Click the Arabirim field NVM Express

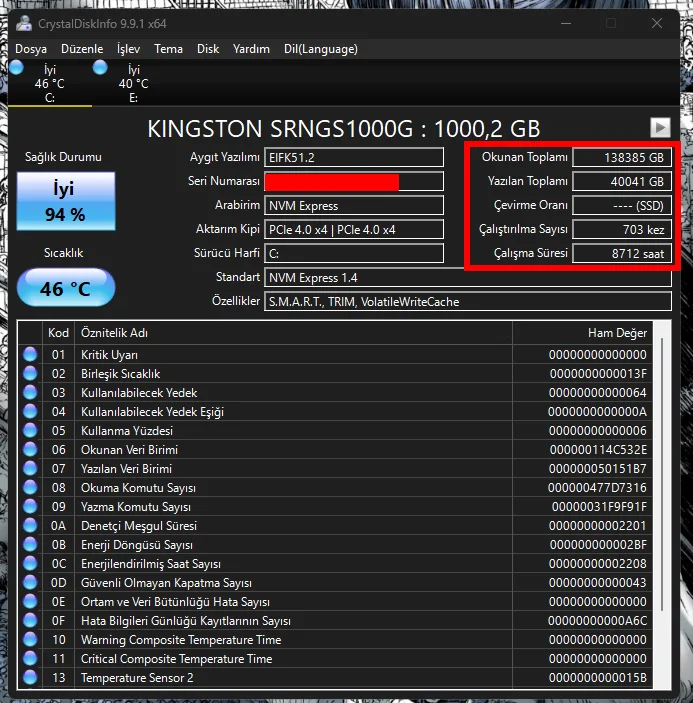(354, 205)
